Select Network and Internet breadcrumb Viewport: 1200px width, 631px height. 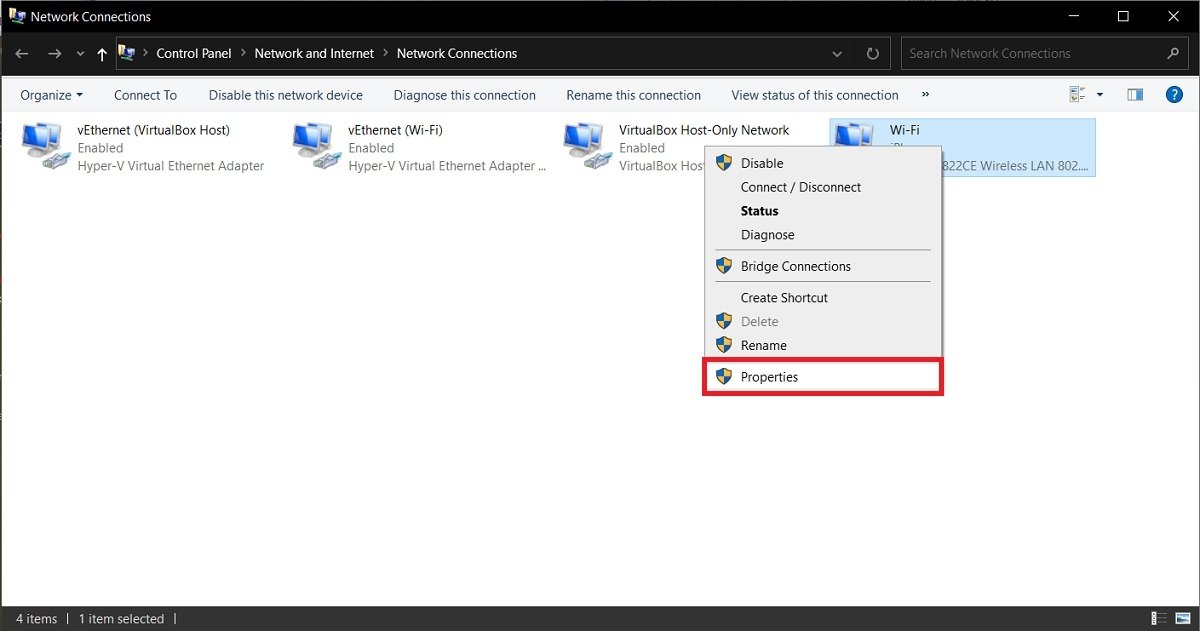pyautogui.click(x=314, y=54)
